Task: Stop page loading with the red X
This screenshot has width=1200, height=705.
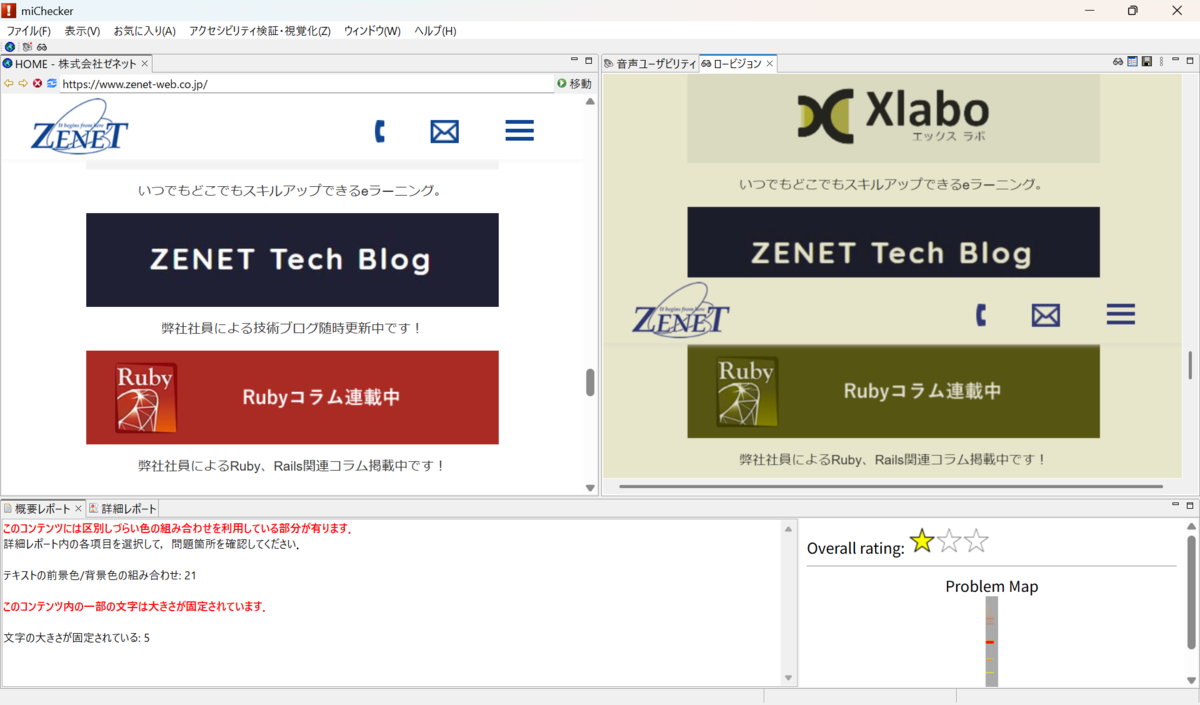Action: coord(37,84)
